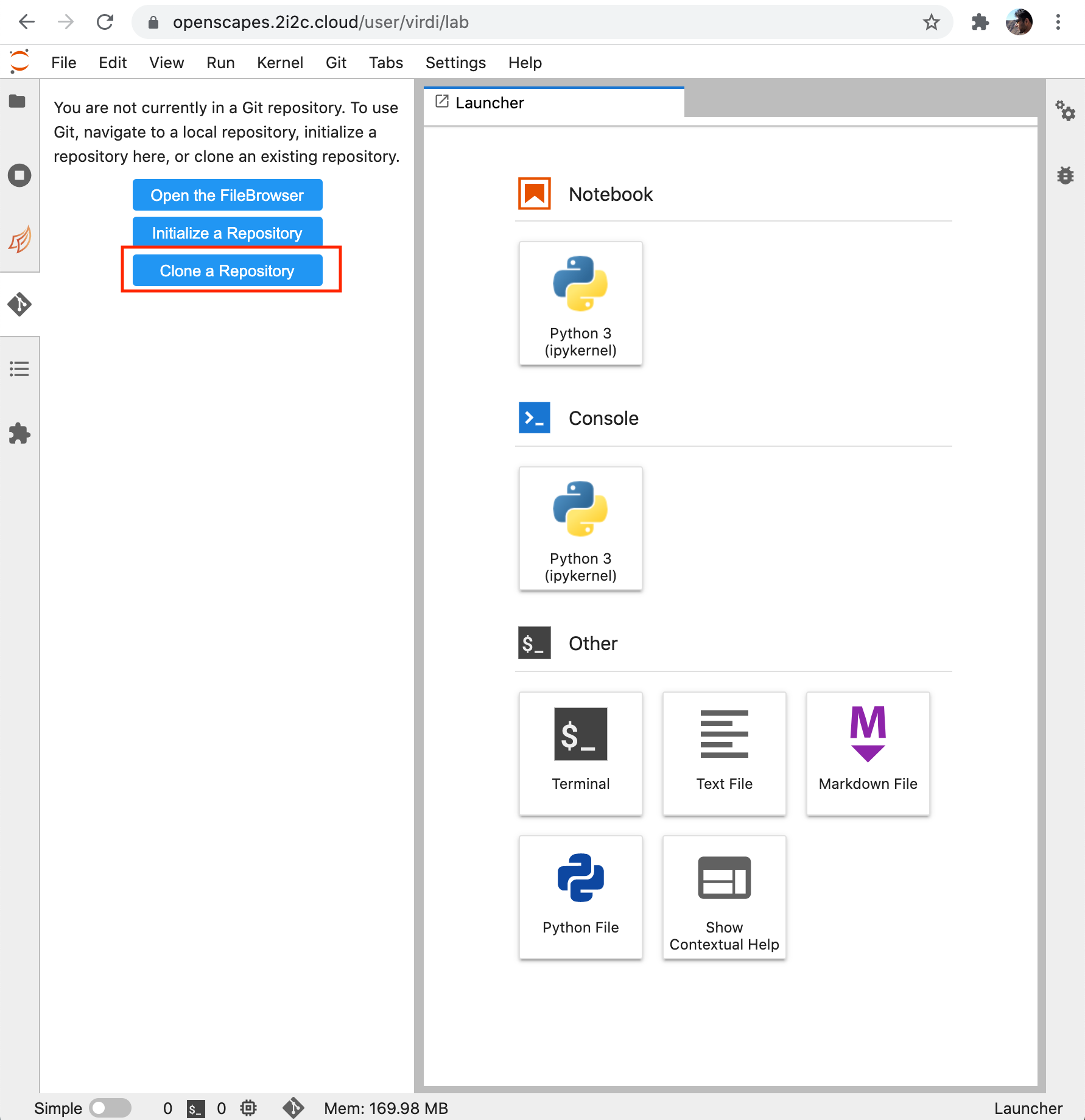Image resolution: width=1085 pixels, height=1120 pixels.
Task: Open the Table of Contents sidebar icon
Action: (19, 369)
